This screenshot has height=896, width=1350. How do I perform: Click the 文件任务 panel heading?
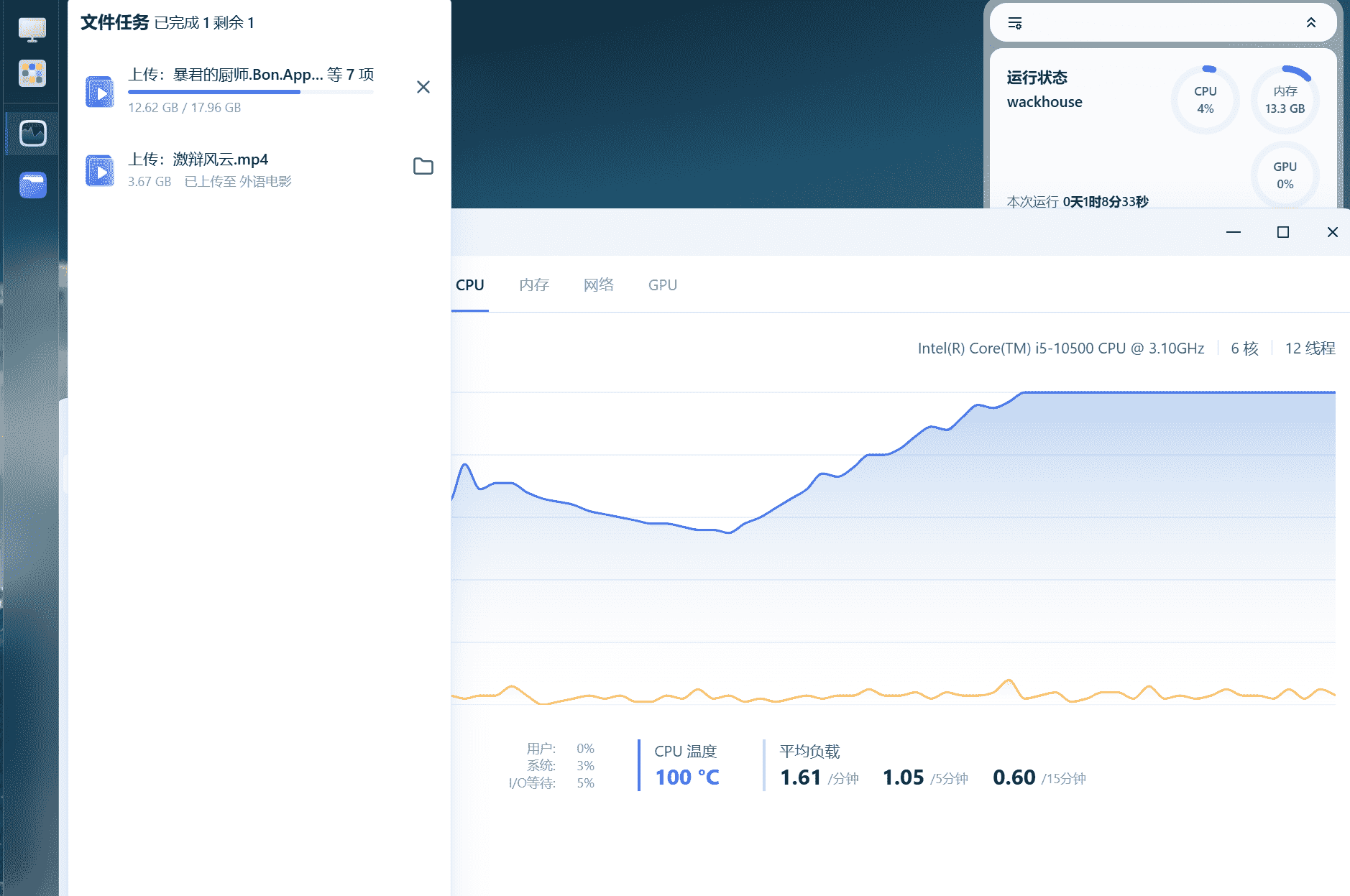[x=115, y=22]
